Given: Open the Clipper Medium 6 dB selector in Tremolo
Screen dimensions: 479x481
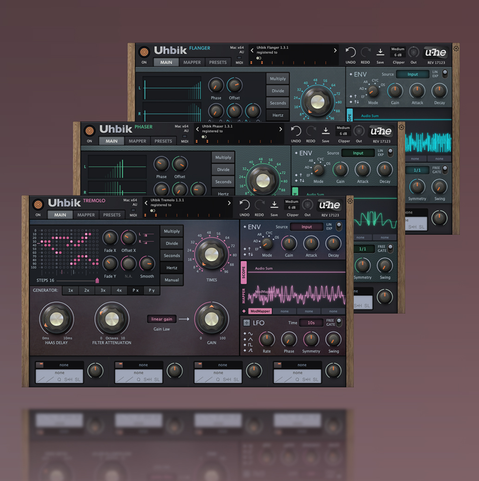Looking at the screenshot, I should click(x=292, y=204).
